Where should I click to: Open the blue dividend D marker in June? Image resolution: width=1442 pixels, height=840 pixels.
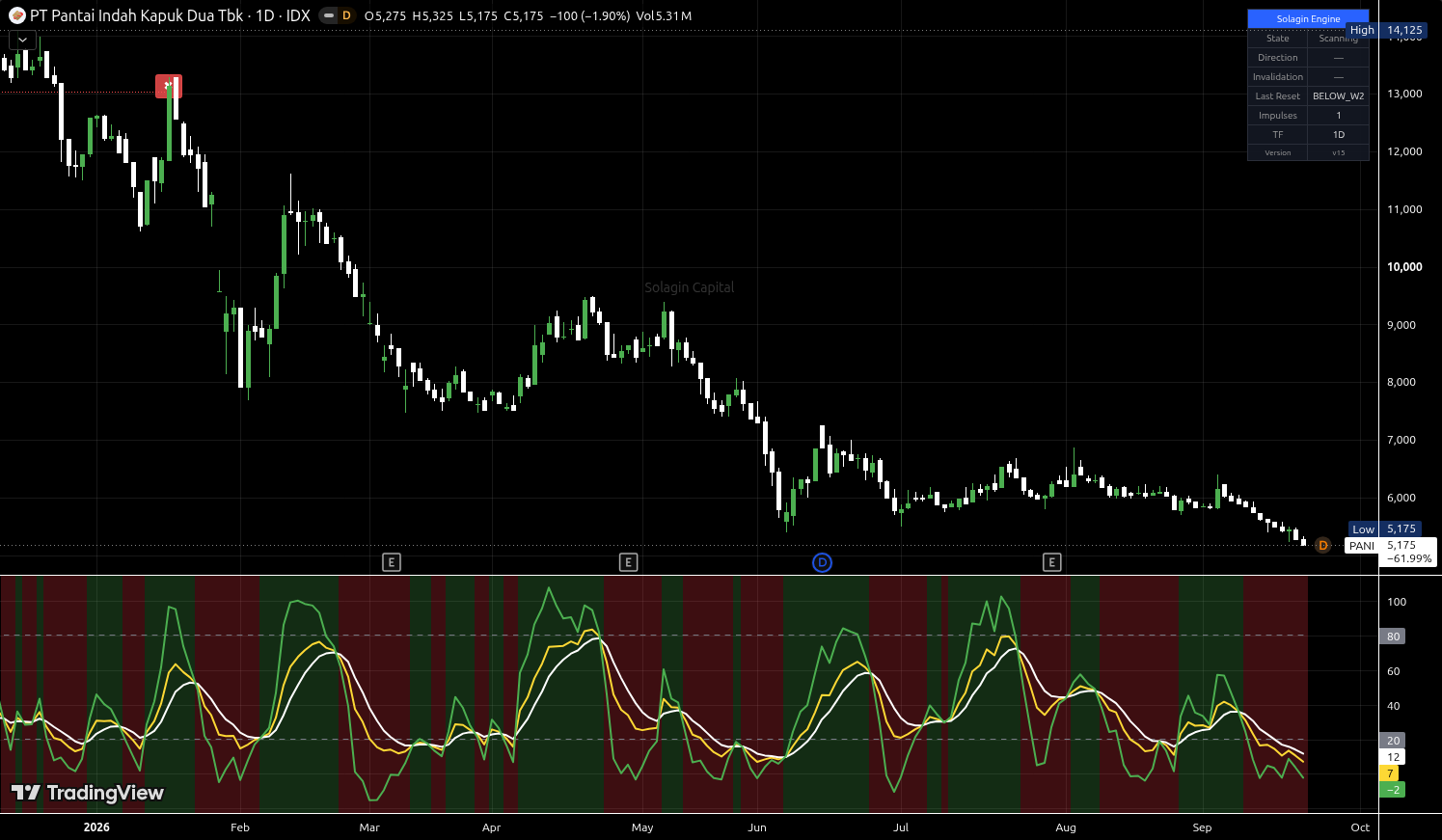[x=822, y=562]
